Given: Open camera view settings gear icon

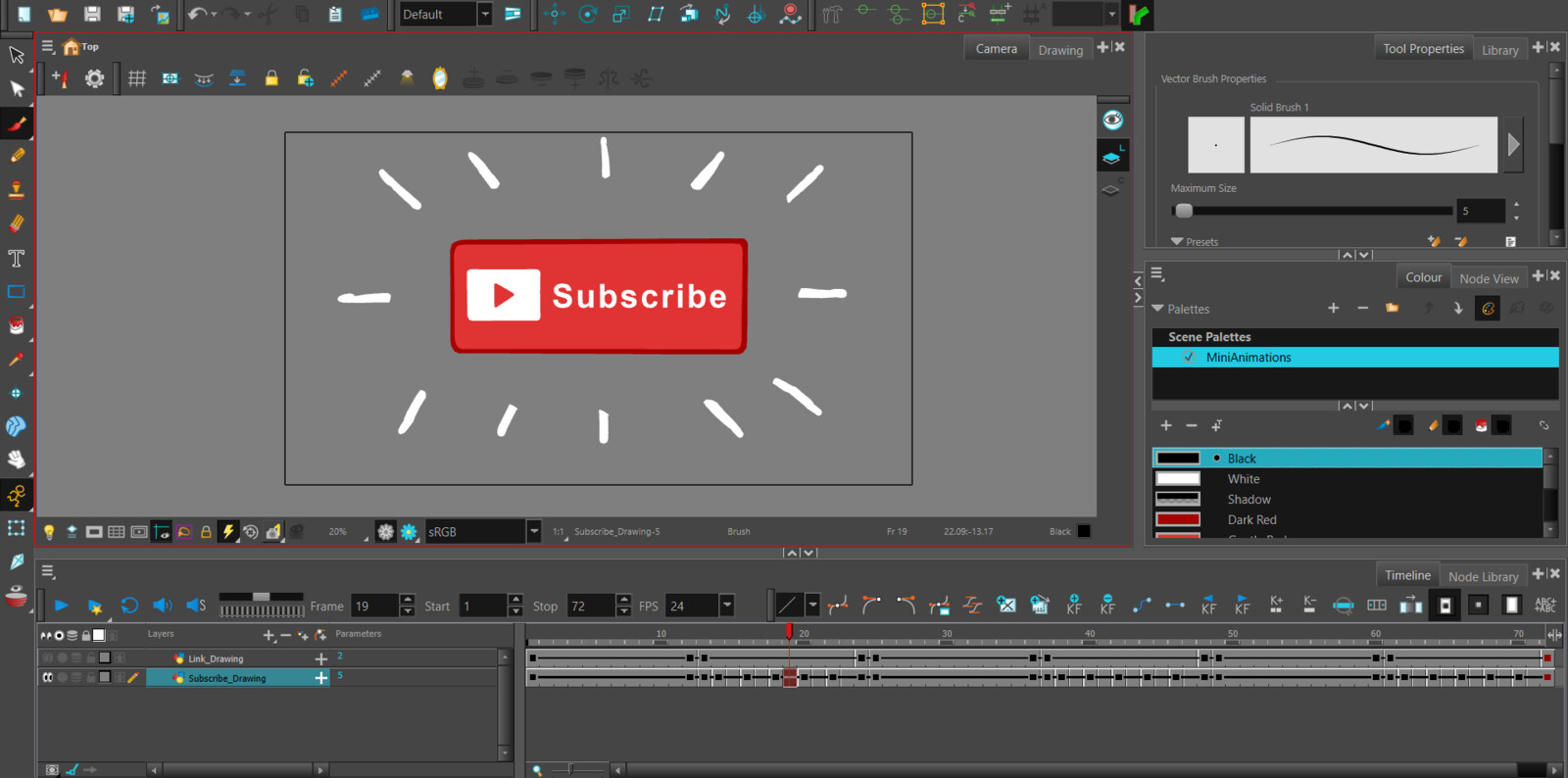Looking at the screenshot, I should point(94,78).
